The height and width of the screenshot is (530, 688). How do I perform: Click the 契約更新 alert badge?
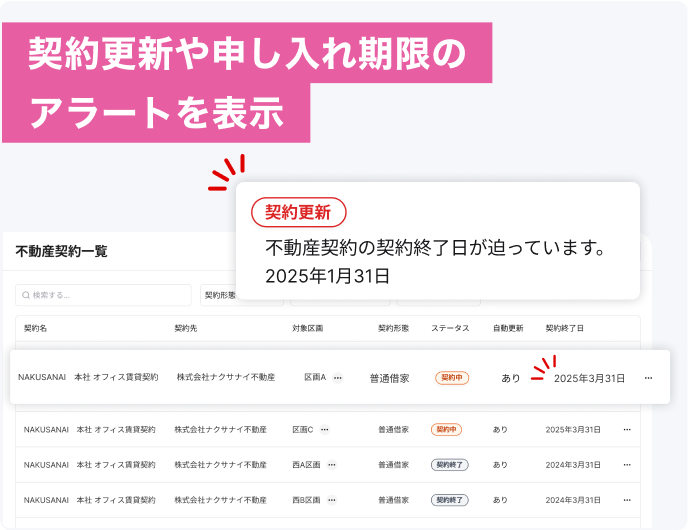(298, 212)
